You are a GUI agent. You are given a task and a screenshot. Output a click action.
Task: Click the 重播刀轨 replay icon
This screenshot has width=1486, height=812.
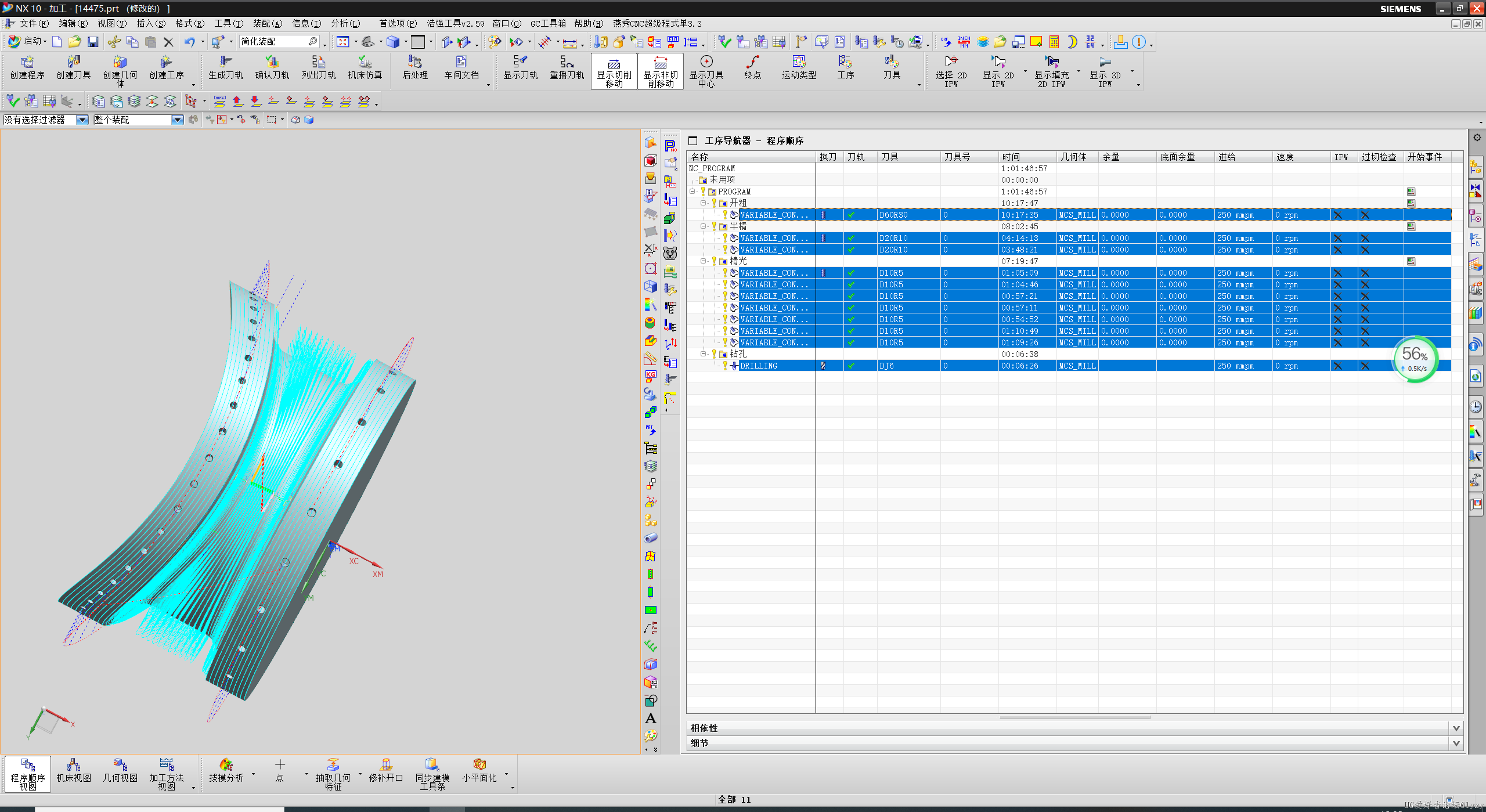point(567,68)
